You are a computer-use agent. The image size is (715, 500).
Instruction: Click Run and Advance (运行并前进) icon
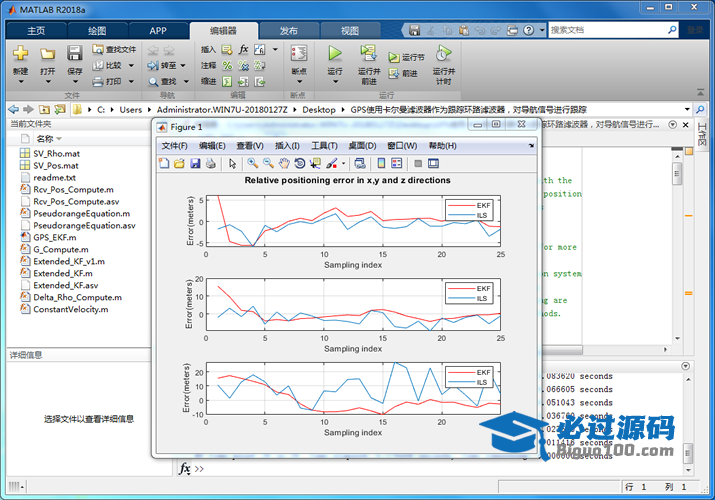coord(368,53)
